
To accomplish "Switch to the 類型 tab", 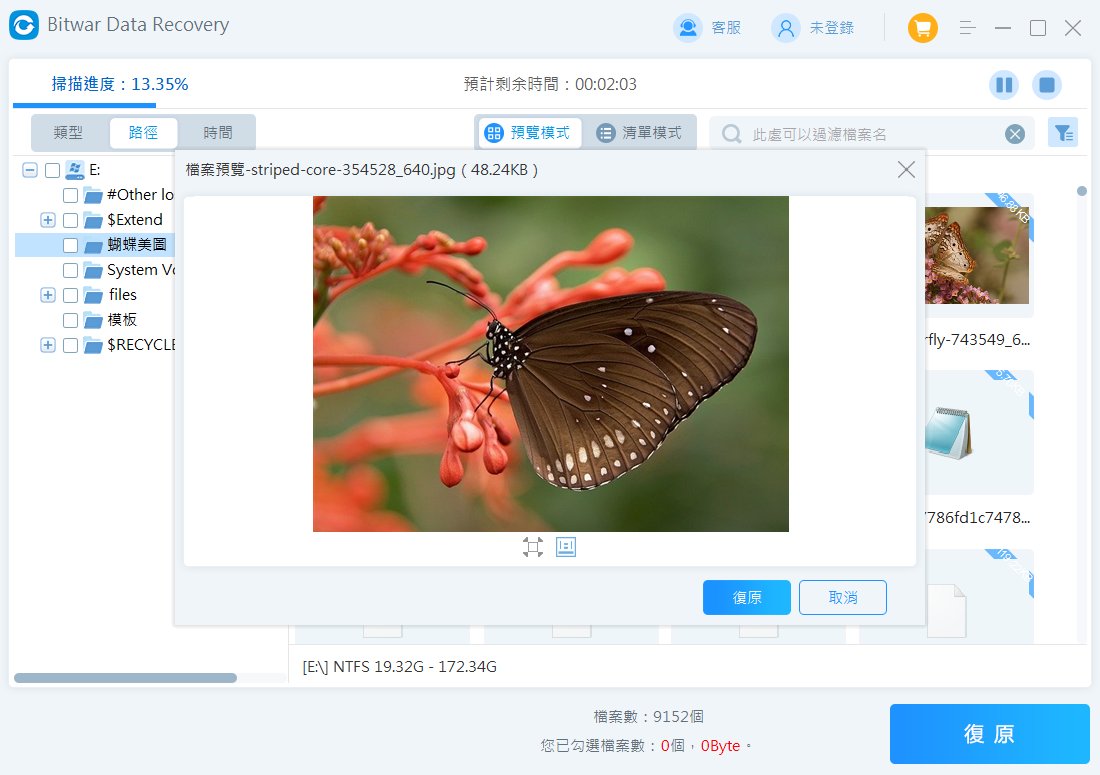I will (x=68, y=133).
